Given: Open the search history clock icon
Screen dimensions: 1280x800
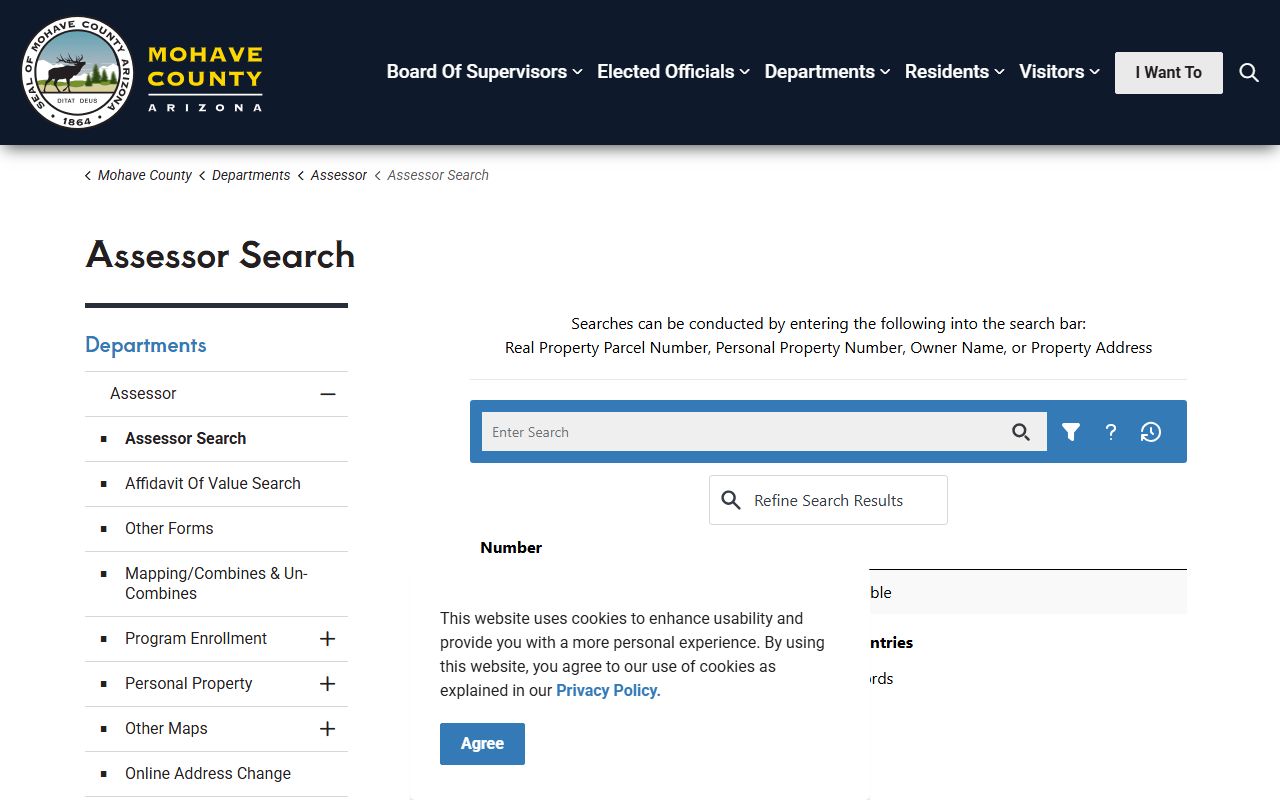Looking at the screenshot, I should (1151, 432).
